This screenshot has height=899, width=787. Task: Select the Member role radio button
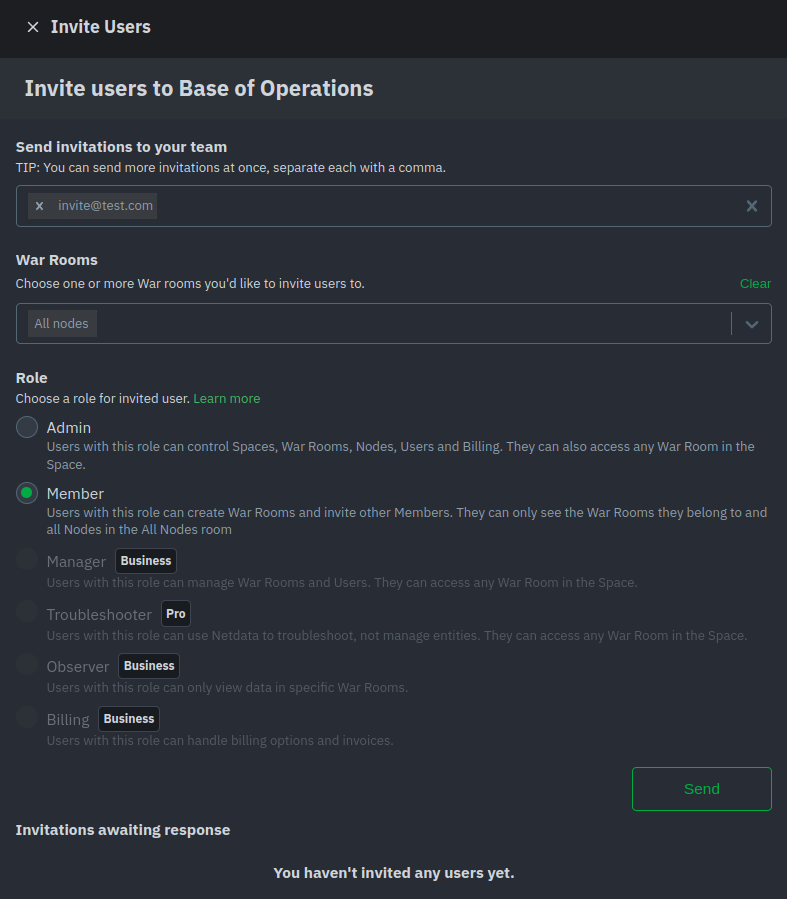click(27, 493)
